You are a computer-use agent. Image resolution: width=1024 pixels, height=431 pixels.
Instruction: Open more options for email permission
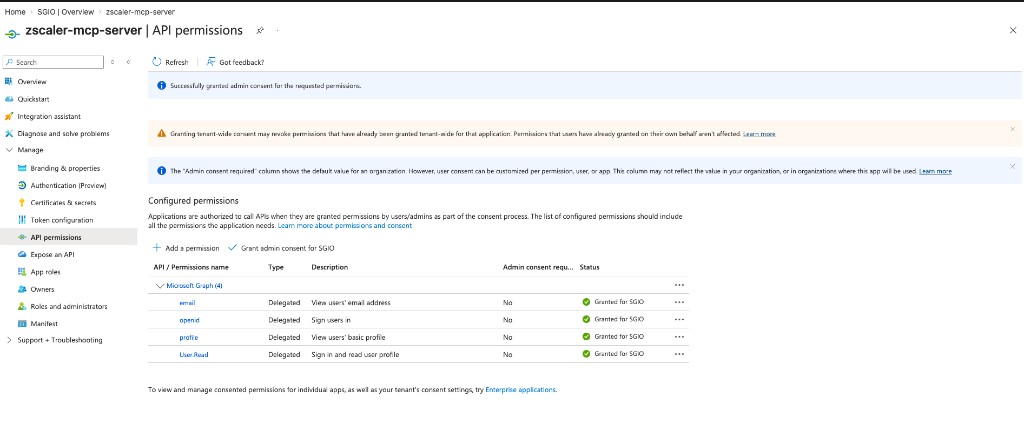point(679,302)
